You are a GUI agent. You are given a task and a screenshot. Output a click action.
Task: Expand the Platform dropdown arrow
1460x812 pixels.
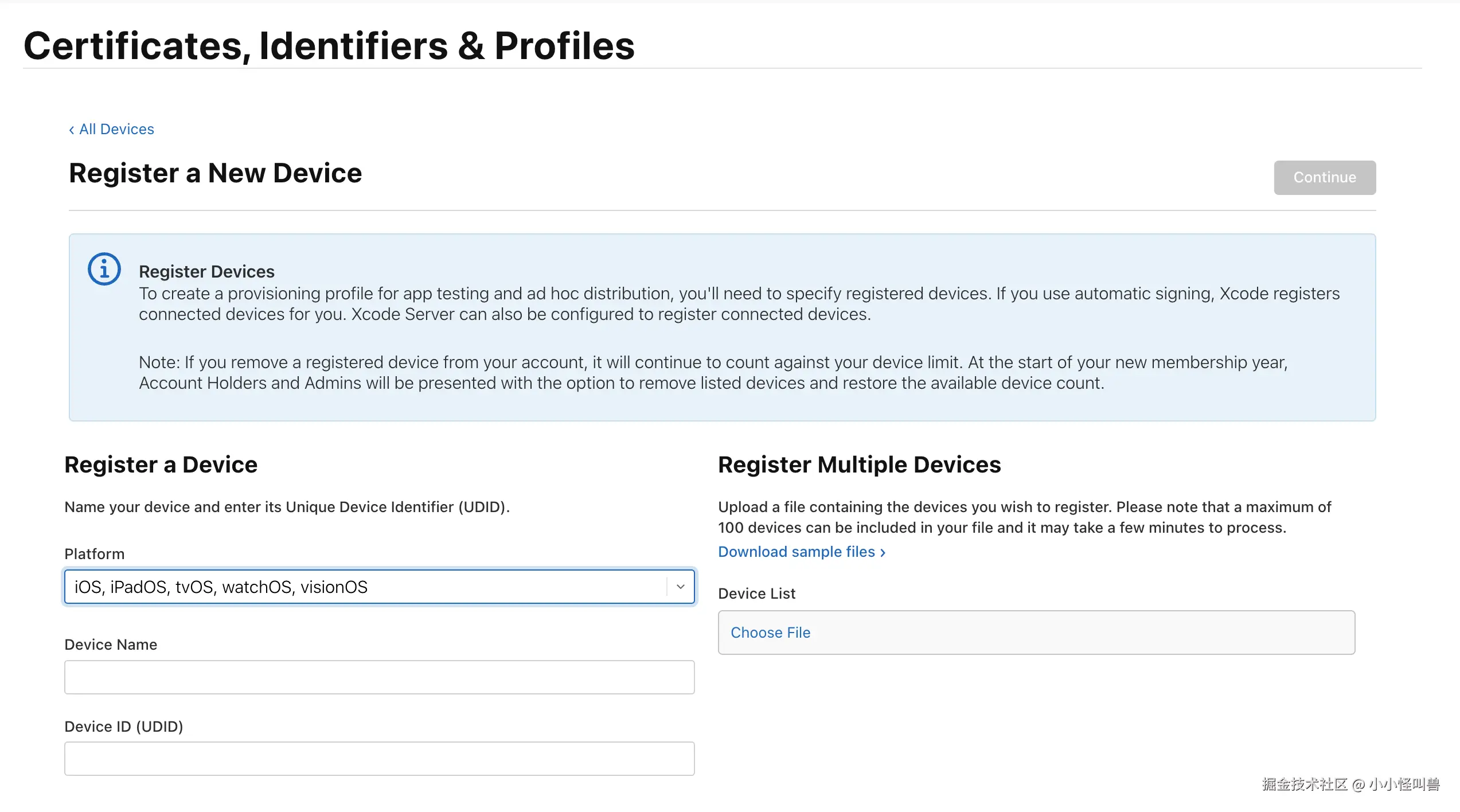680,587
